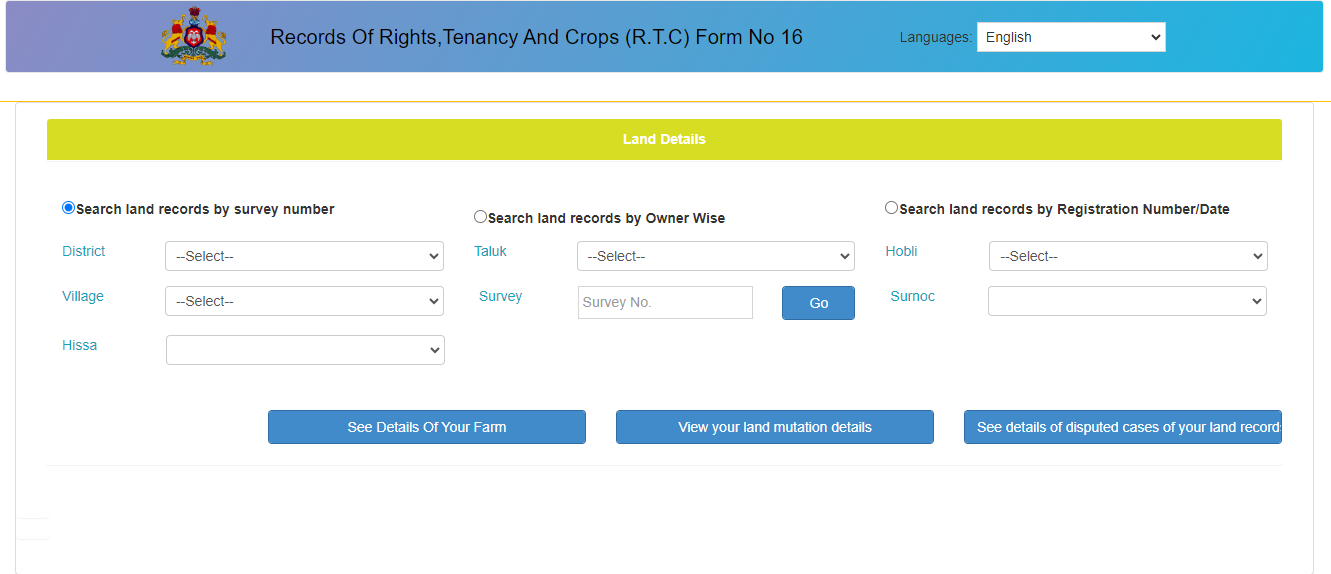Open the Hobli dropdown

1127,256
